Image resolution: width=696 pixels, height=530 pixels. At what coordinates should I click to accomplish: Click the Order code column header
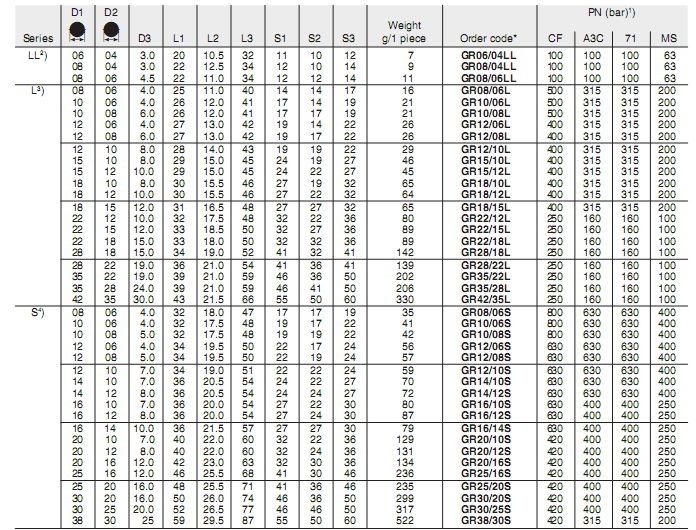487,38
